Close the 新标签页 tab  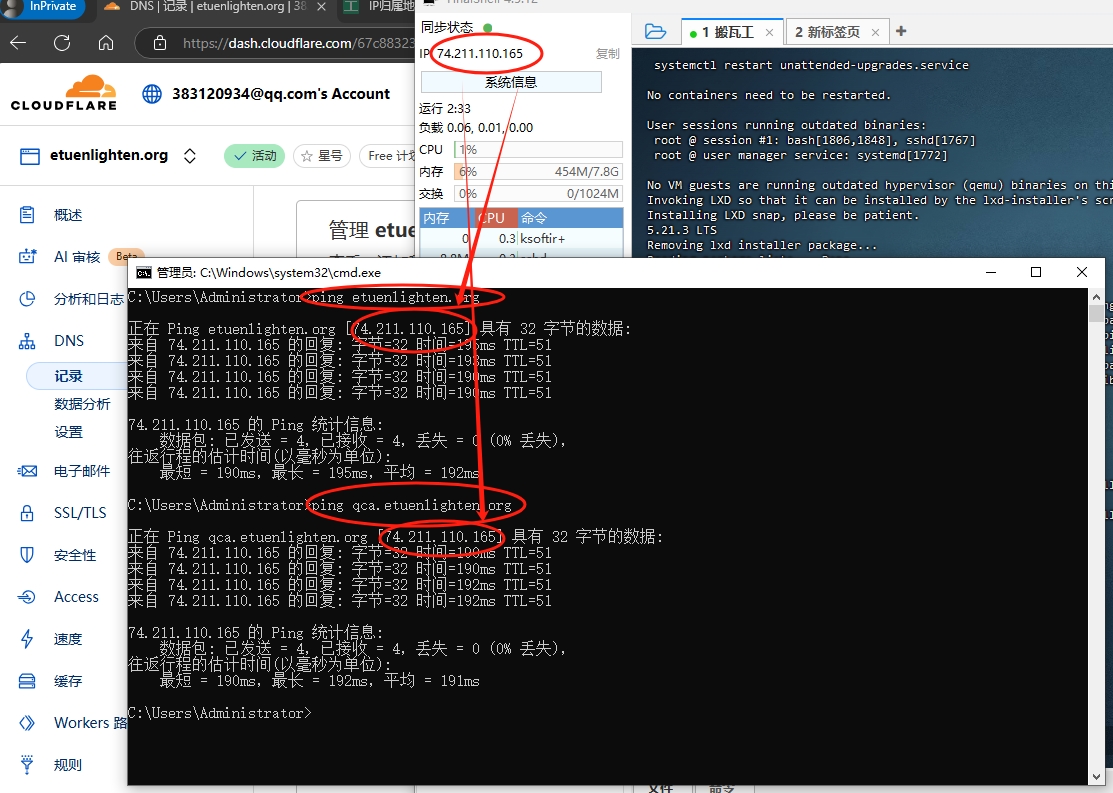[x=875, y=32]
